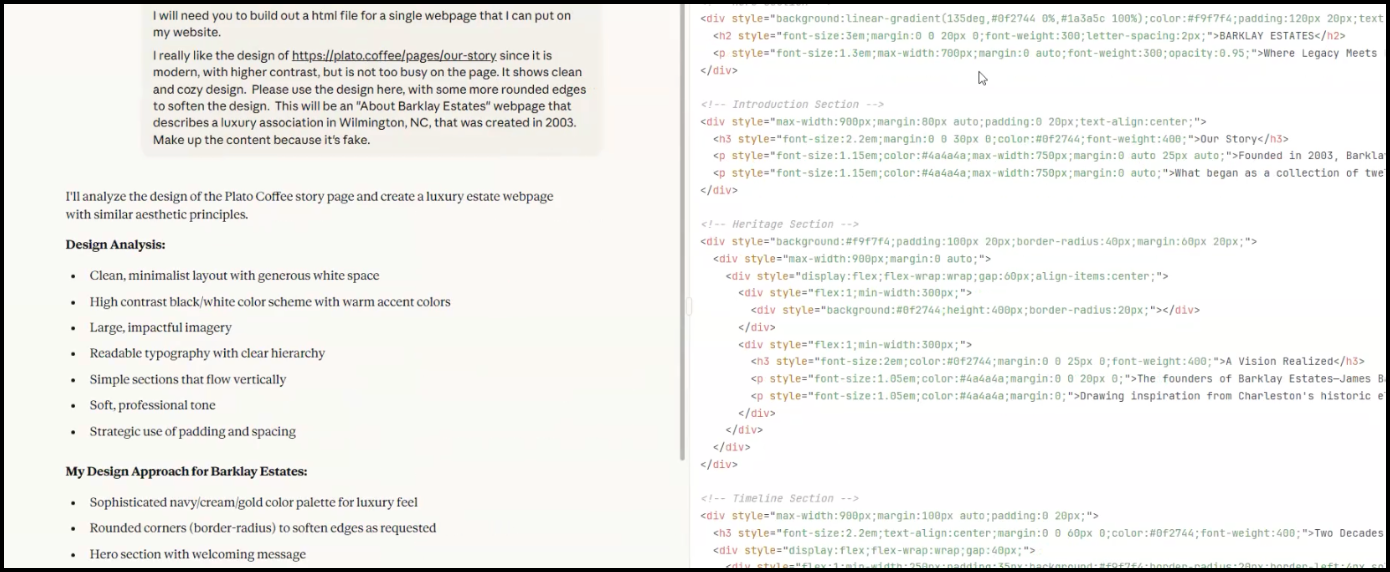The height and width of the screenshot is (572, 1390).
Task: Click the '<!-- Introduction Section -->' code comment
Action: 792,104
